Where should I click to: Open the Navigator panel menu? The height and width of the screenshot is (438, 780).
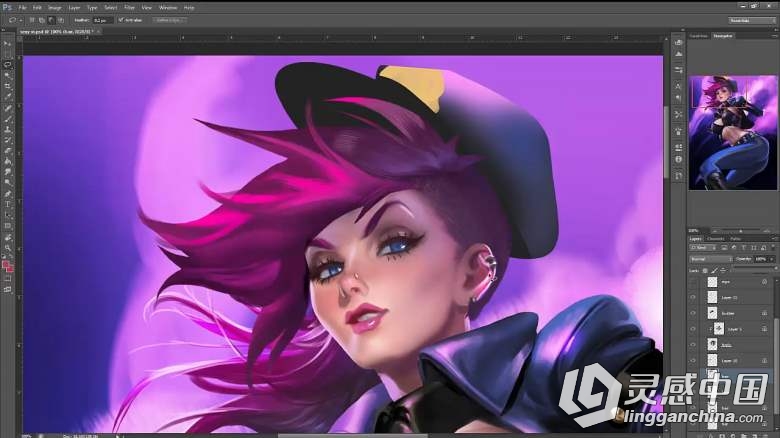coord(774,36)
